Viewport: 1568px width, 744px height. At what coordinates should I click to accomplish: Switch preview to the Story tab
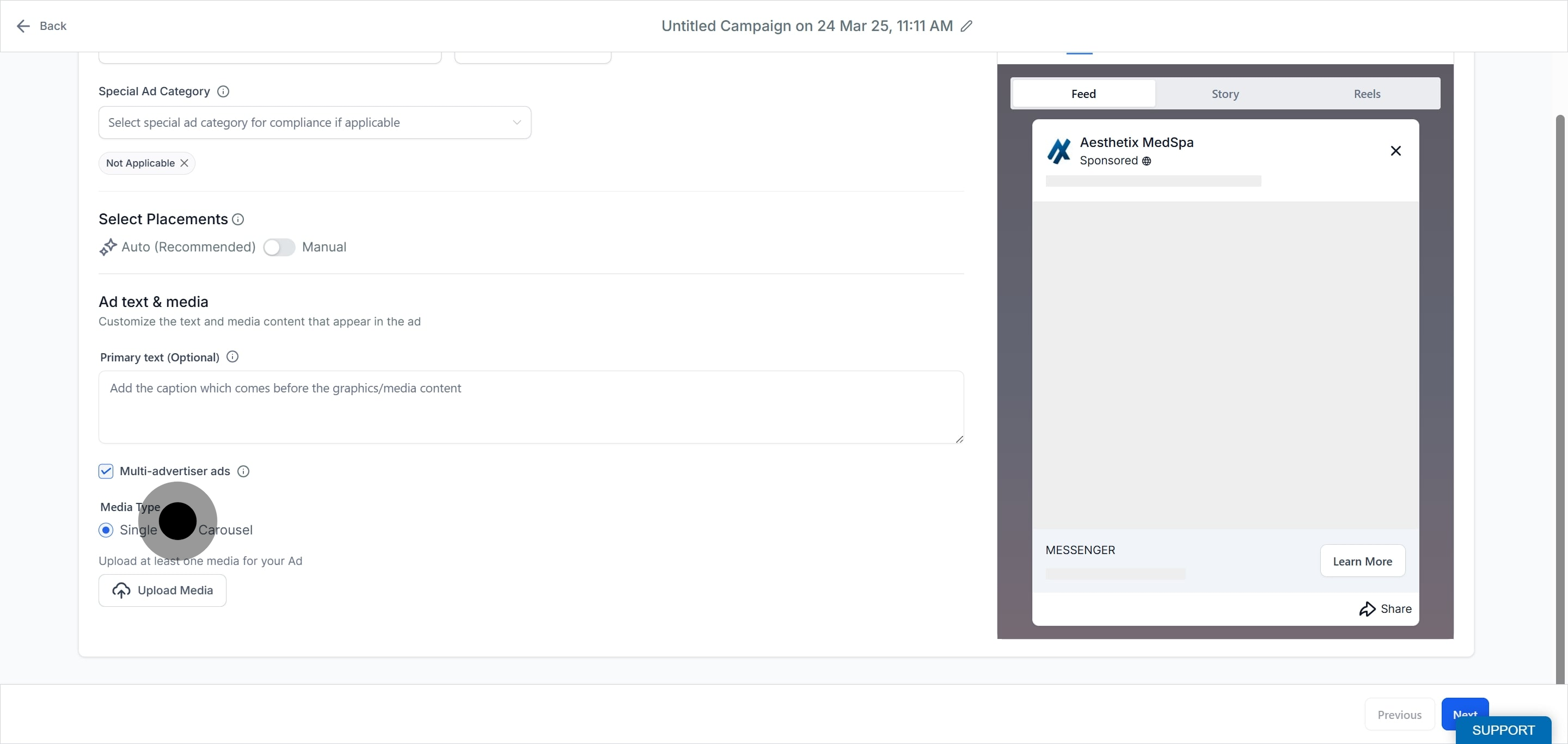tap(1226, 94)
